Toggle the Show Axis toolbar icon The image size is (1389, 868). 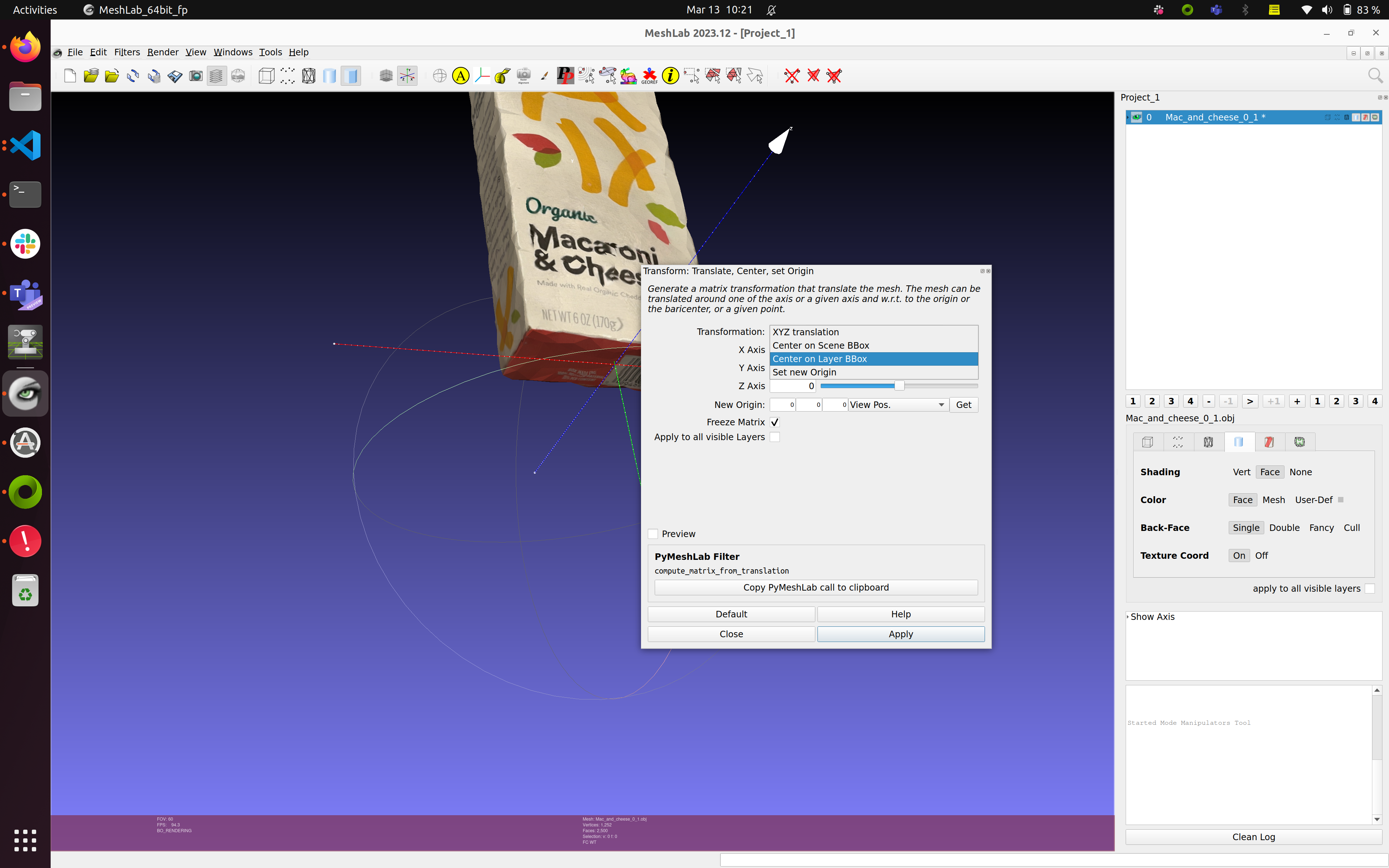point(407,76)
